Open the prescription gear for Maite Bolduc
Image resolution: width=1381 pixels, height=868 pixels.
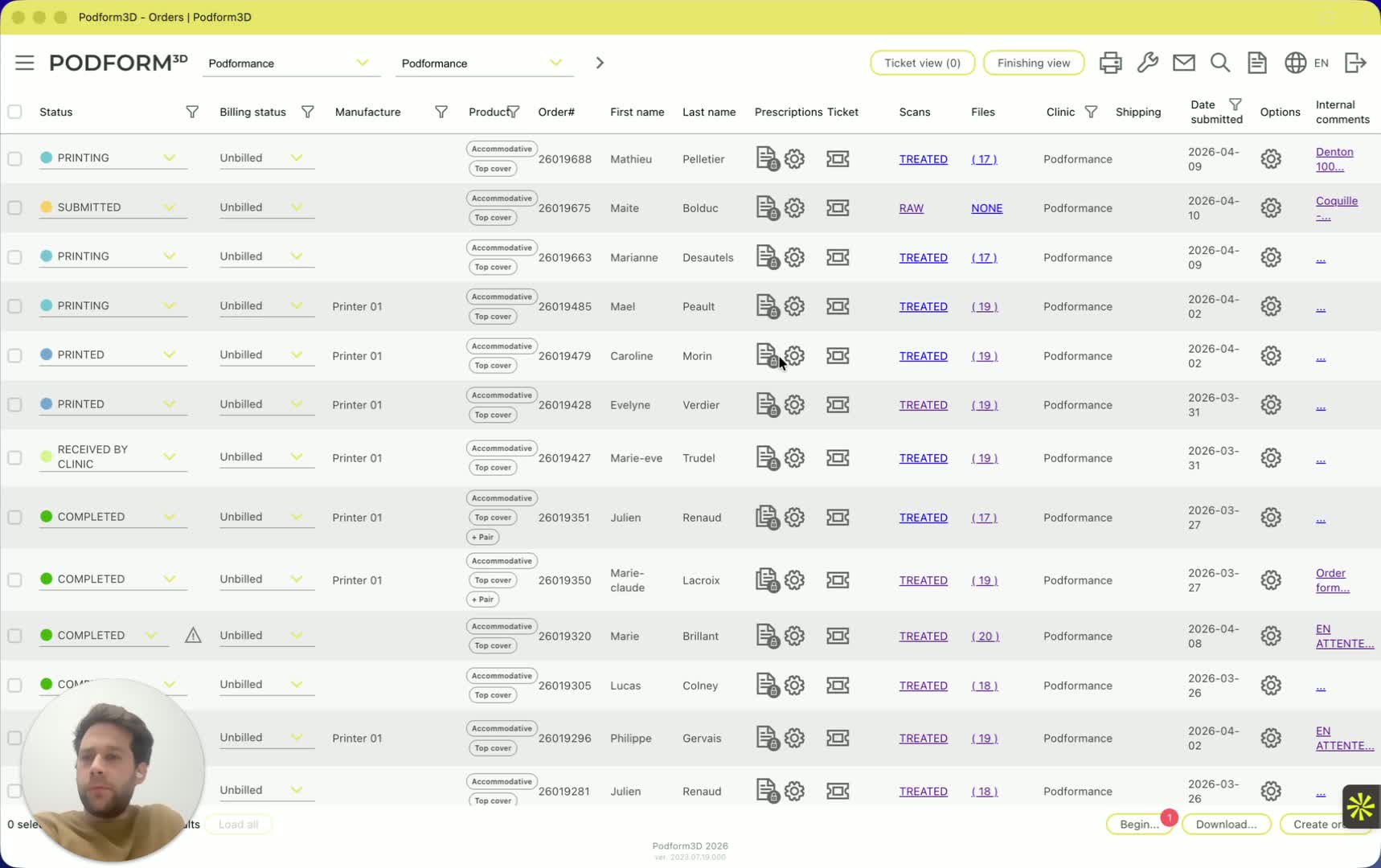tap(794, 207)
